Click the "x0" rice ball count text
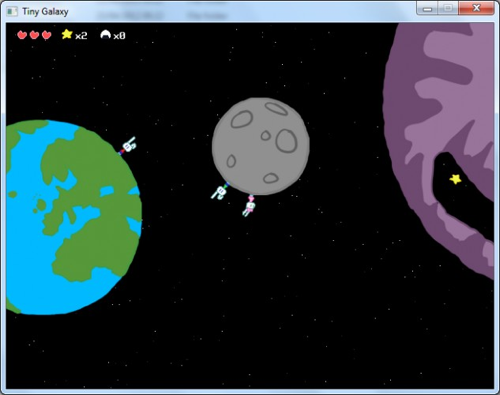This screenshot has height=395, width=500. (119, 36)
